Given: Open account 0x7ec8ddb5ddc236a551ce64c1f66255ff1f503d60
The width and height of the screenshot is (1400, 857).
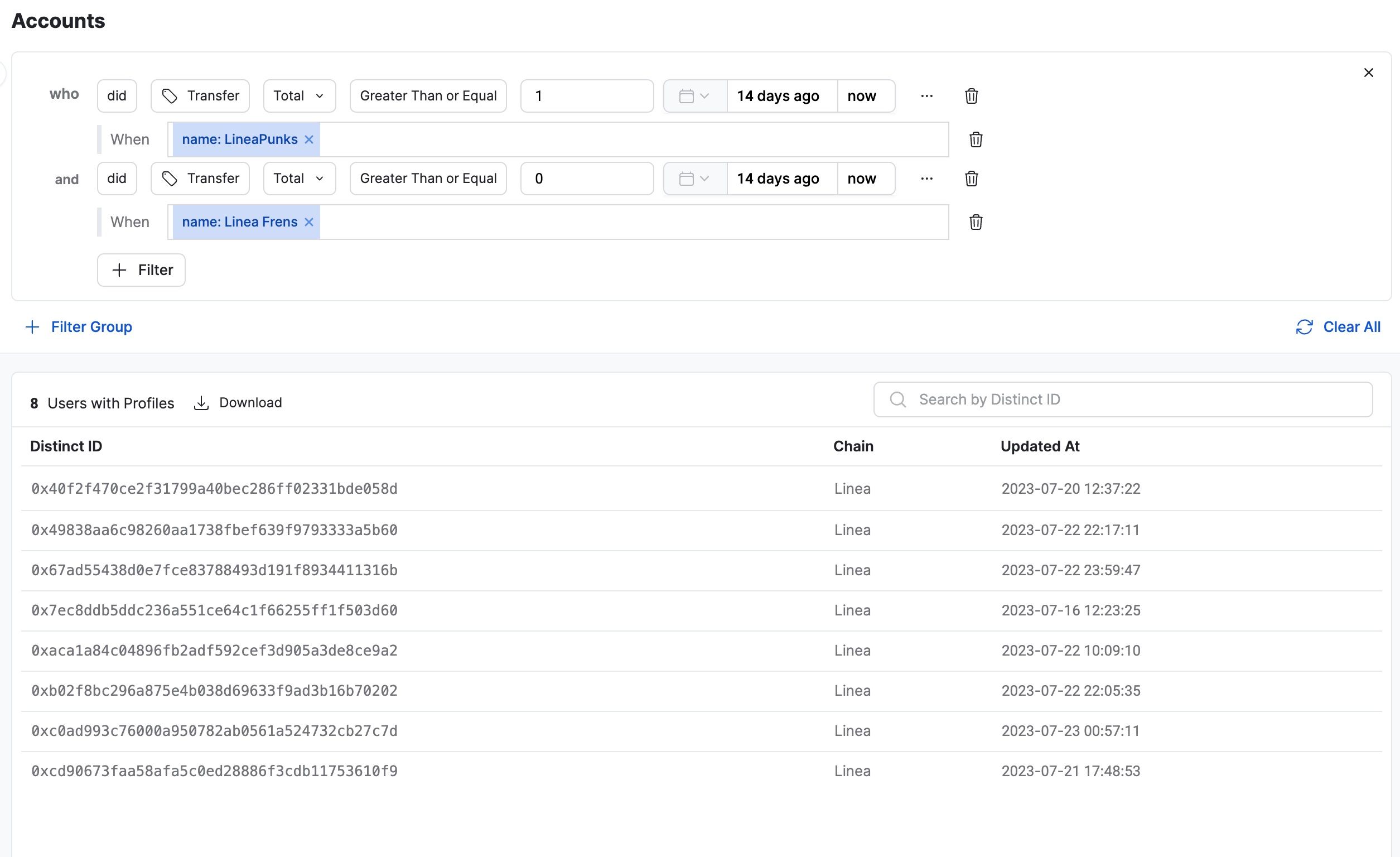Looking at the screenshot, I should tap(214, 610).
